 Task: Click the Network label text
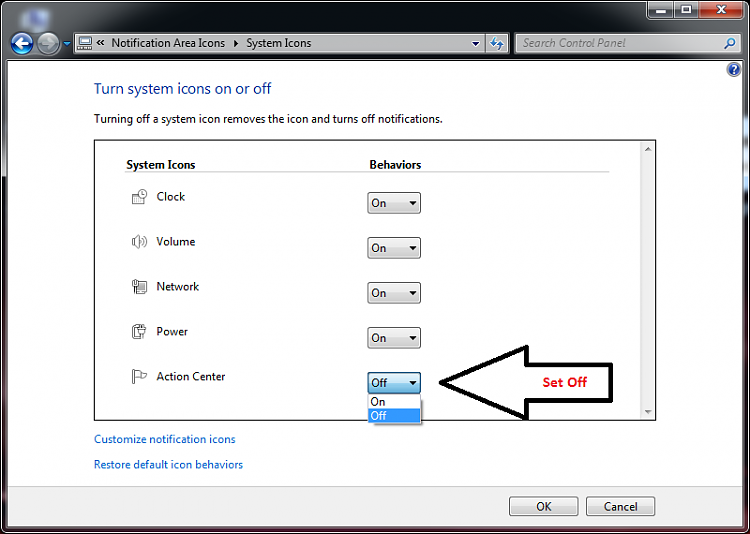coord(177,287)
